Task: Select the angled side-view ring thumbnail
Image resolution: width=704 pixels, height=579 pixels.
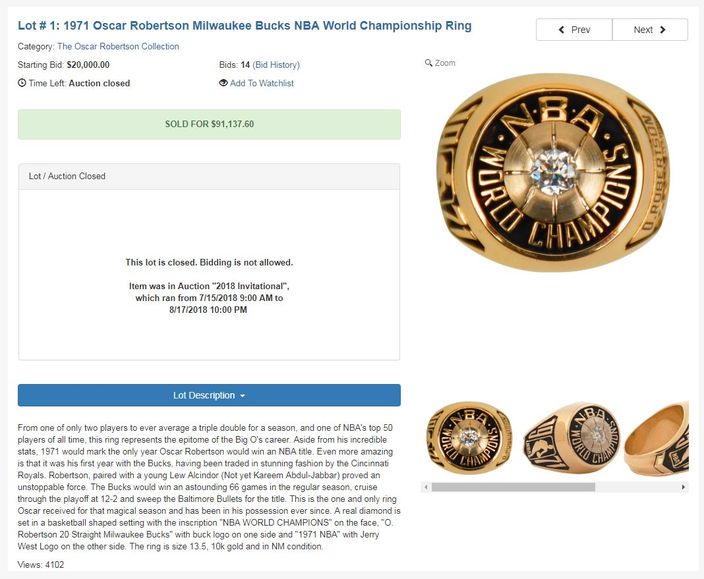Action: [572, 438]
